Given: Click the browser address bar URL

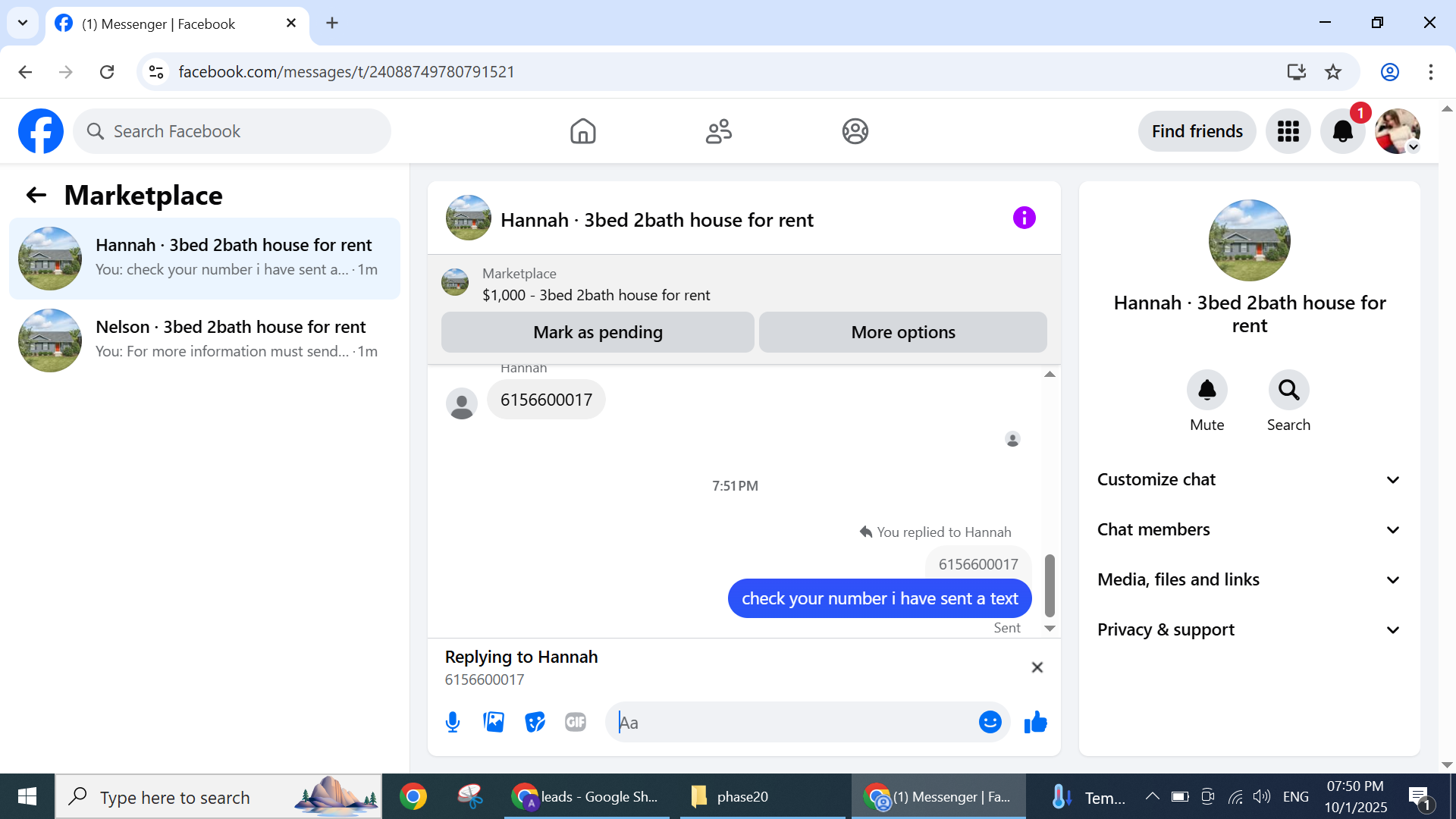Looking at the screenshot, I should pyautogui.click(x=347, y=72).
